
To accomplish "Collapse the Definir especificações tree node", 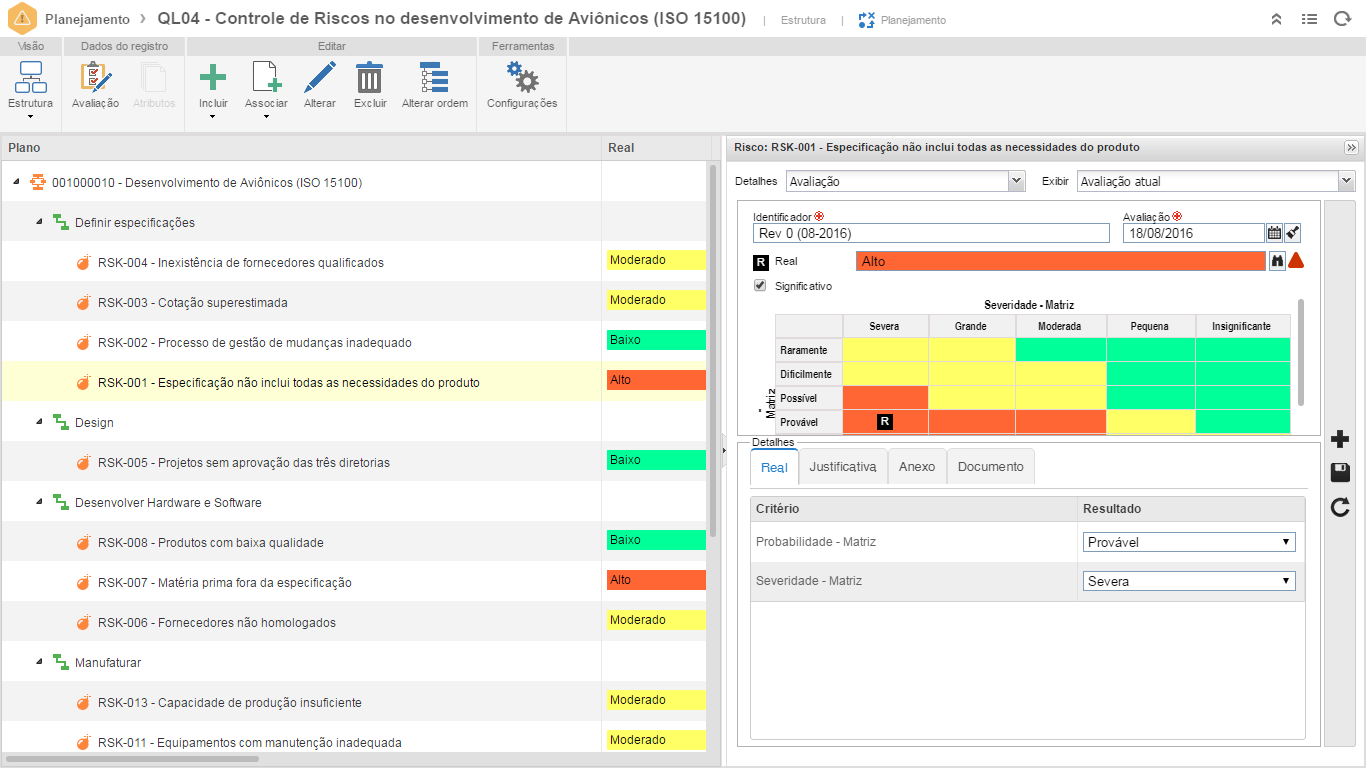I will (40, 222).
